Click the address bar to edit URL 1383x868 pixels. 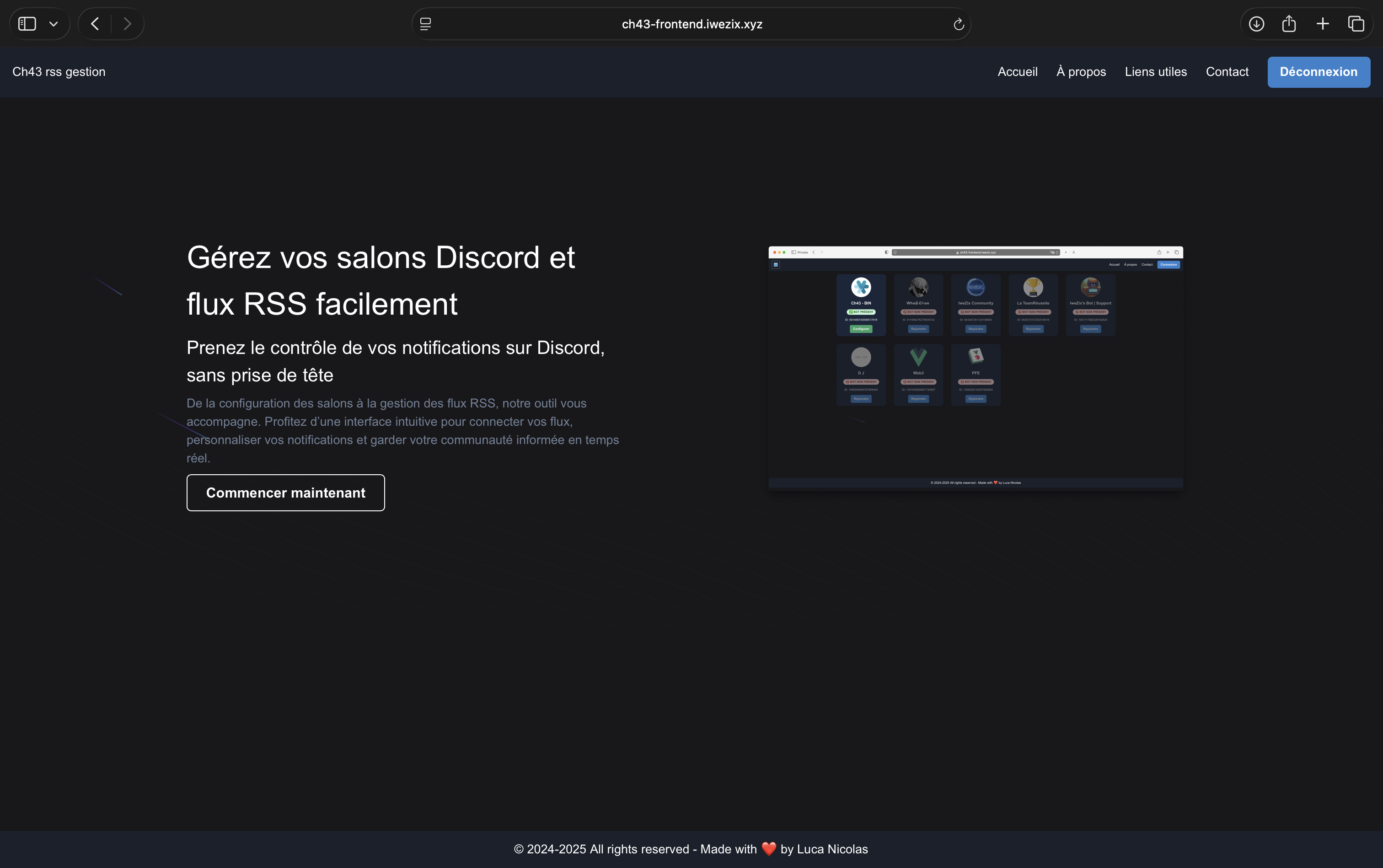coord(691,23)
